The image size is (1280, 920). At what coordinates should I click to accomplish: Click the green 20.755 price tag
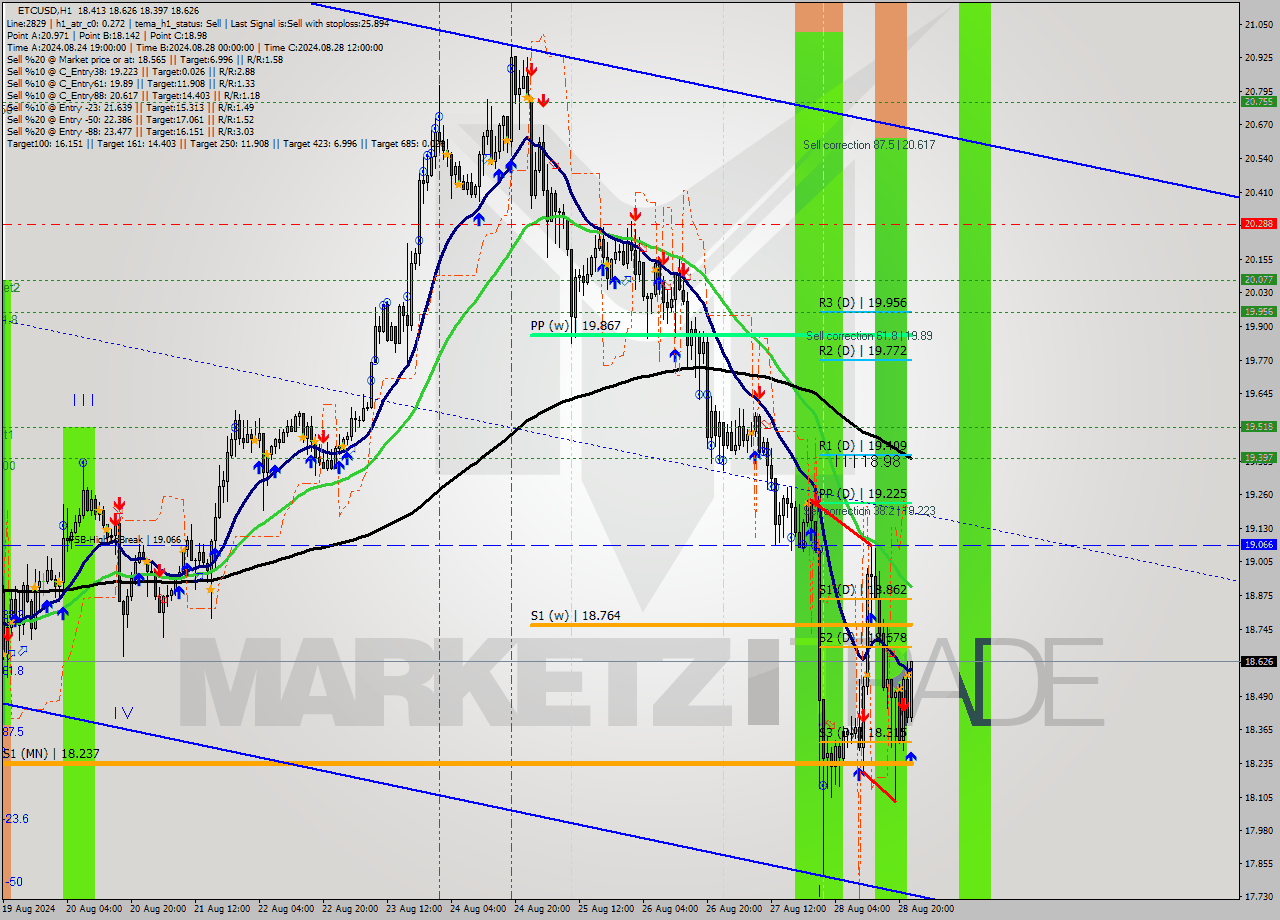coord(1258,101)
